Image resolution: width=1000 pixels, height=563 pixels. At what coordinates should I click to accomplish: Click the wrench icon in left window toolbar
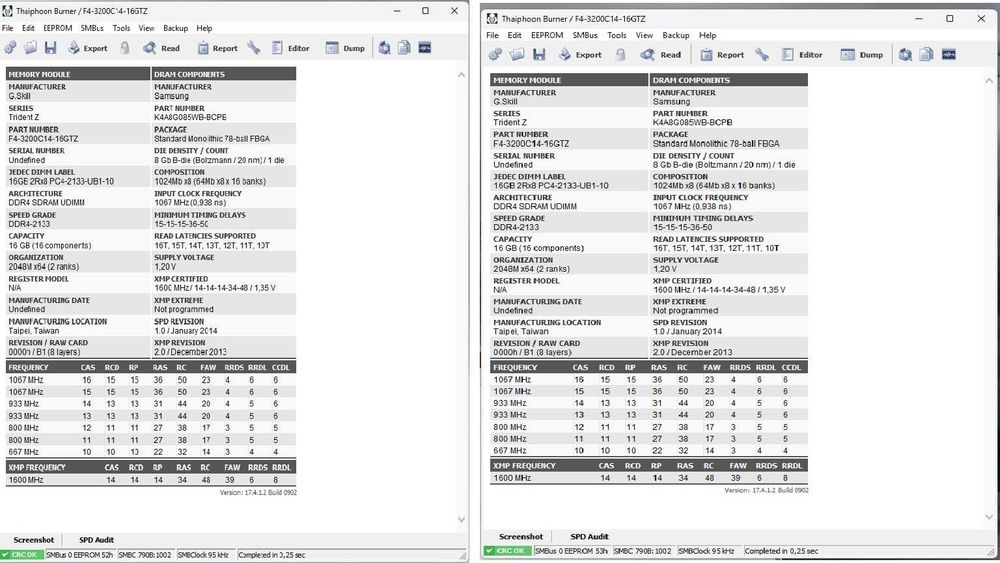(x=254, y=48)
